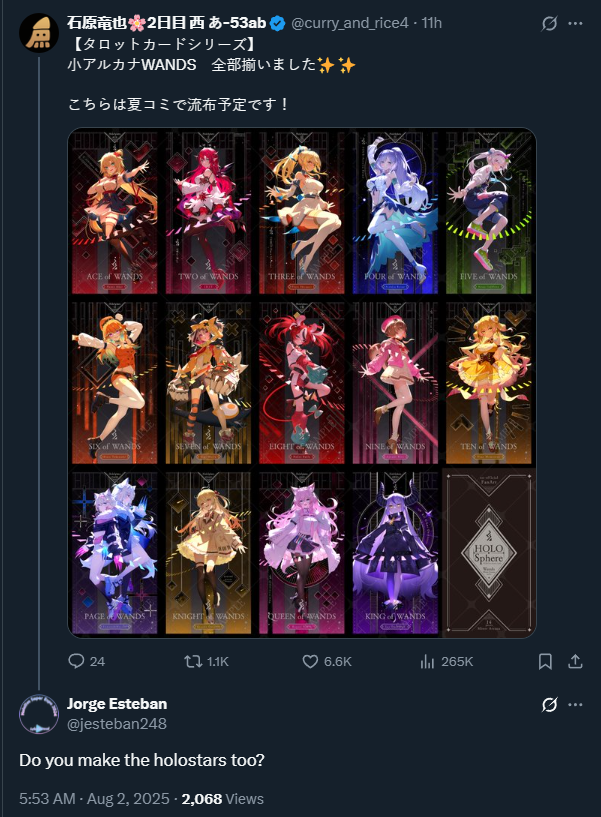Bookmark the tarot card tweet
Viewport: 601px width, 817px height.
click(545, 661)
